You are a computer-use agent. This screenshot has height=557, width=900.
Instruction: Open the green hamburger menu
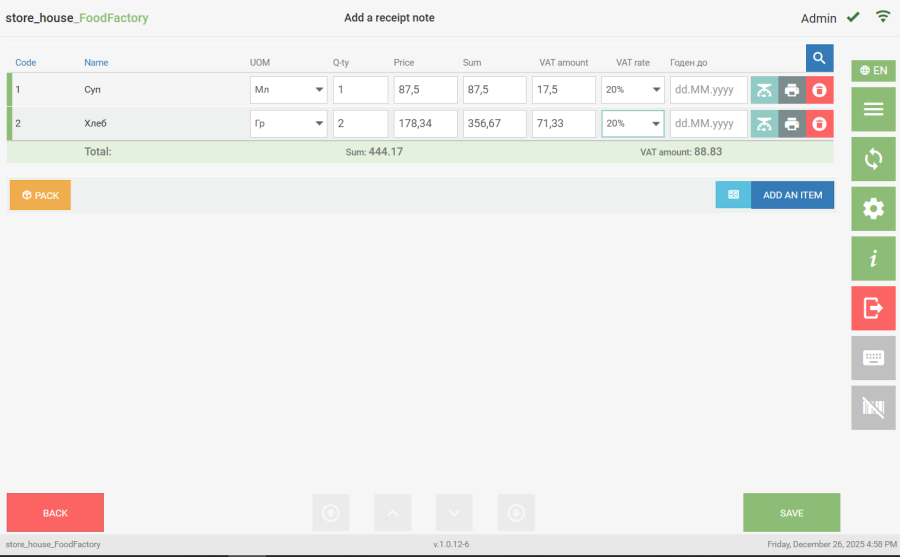(873, 108)
